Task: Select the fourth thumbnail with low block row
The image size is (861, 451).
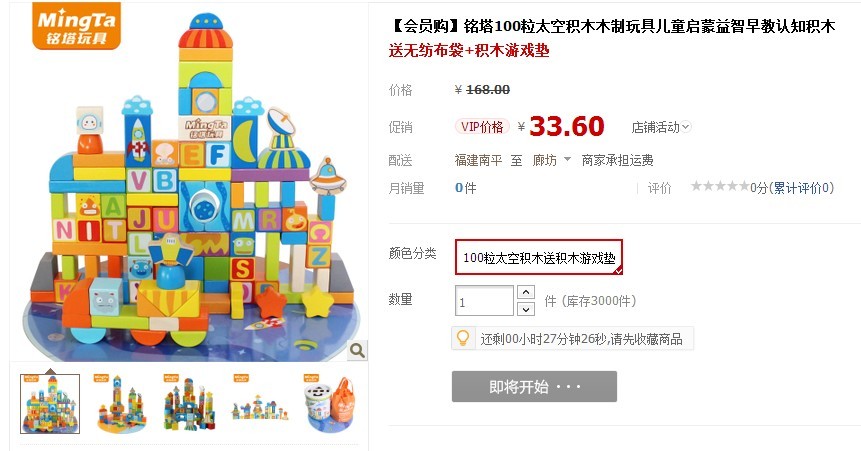Action: tap(260, 404)
